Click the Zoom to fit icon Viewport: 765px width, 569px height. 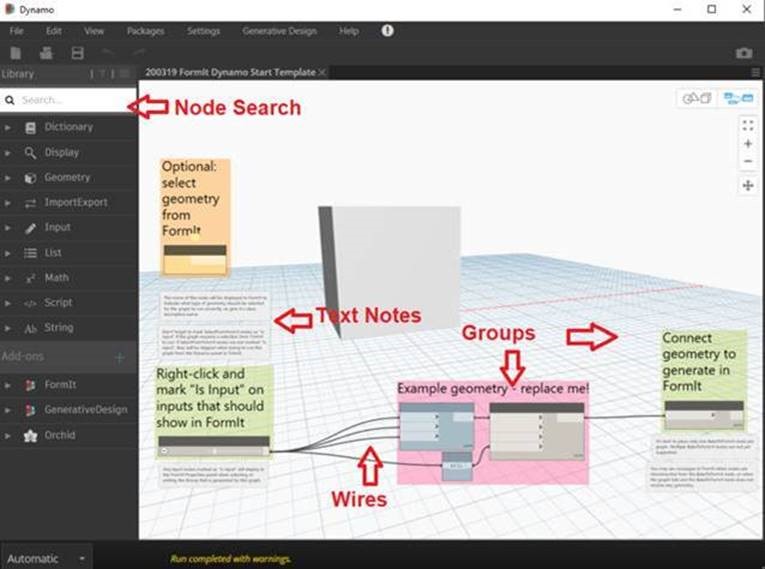747,125
